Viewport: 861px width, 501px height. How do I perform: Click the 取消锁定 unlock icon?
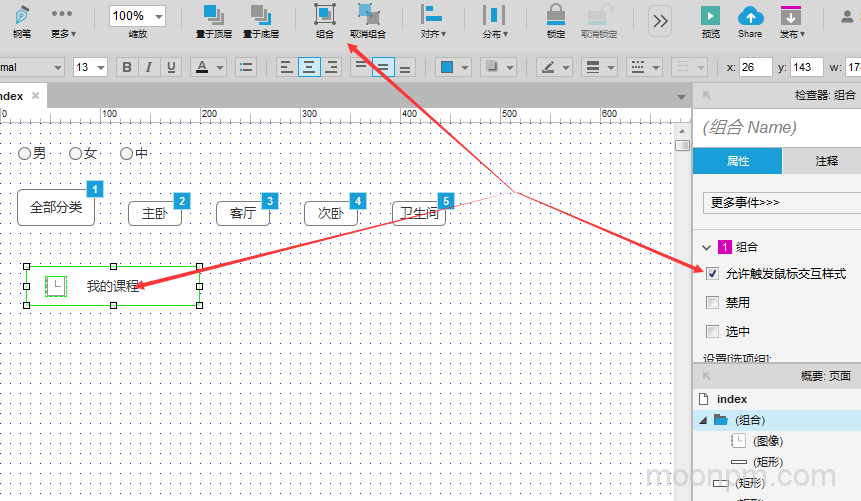tap(599, 15)
